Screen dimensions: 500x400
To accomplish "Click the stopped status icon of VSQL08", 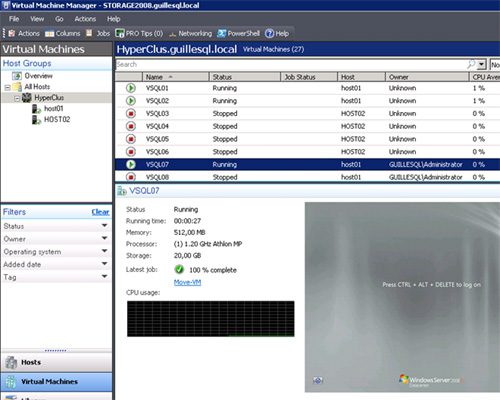I will 131,177.
